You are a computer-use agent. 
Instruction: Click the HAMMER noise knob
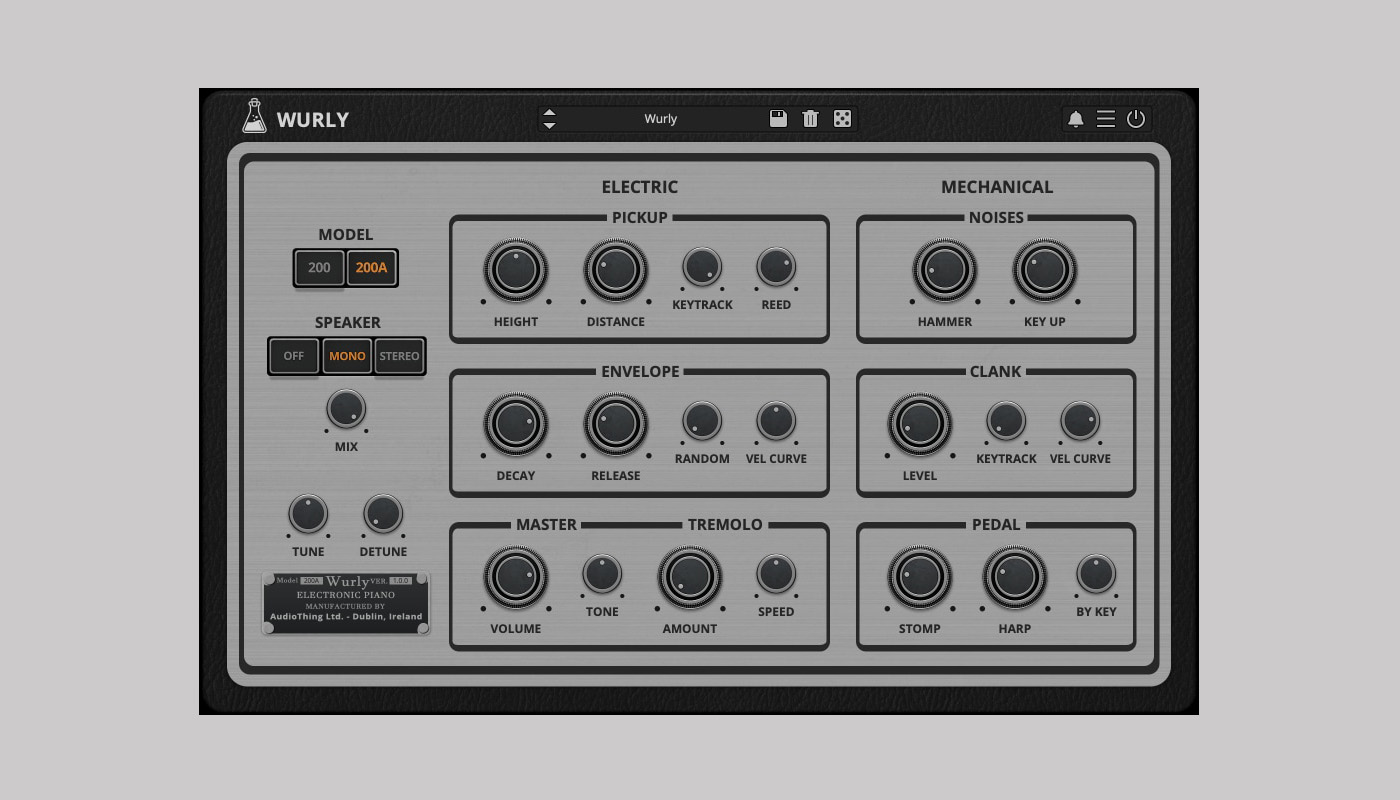[945, 270]
